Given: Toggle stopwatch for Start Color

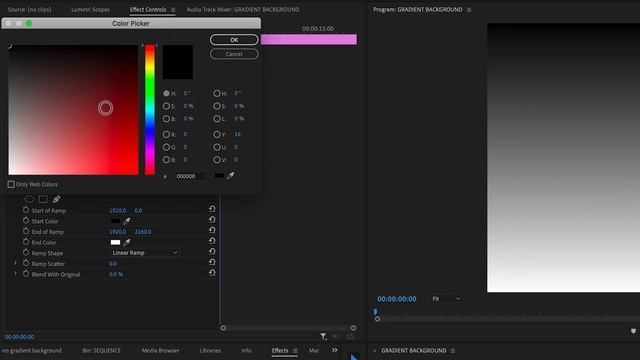Looking at the screenshot, I should (x=26, y=220).
